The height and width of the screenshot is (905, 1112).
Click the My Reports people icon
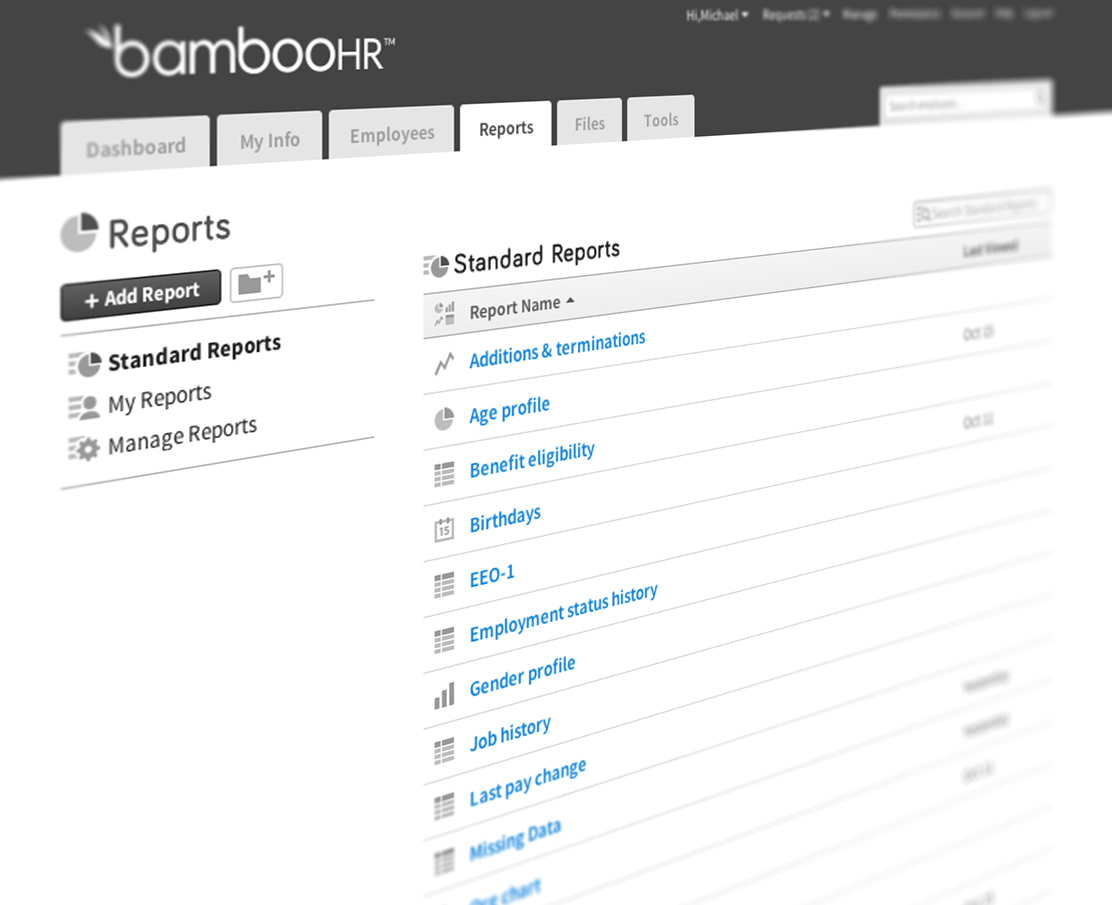tap(84, 405)
